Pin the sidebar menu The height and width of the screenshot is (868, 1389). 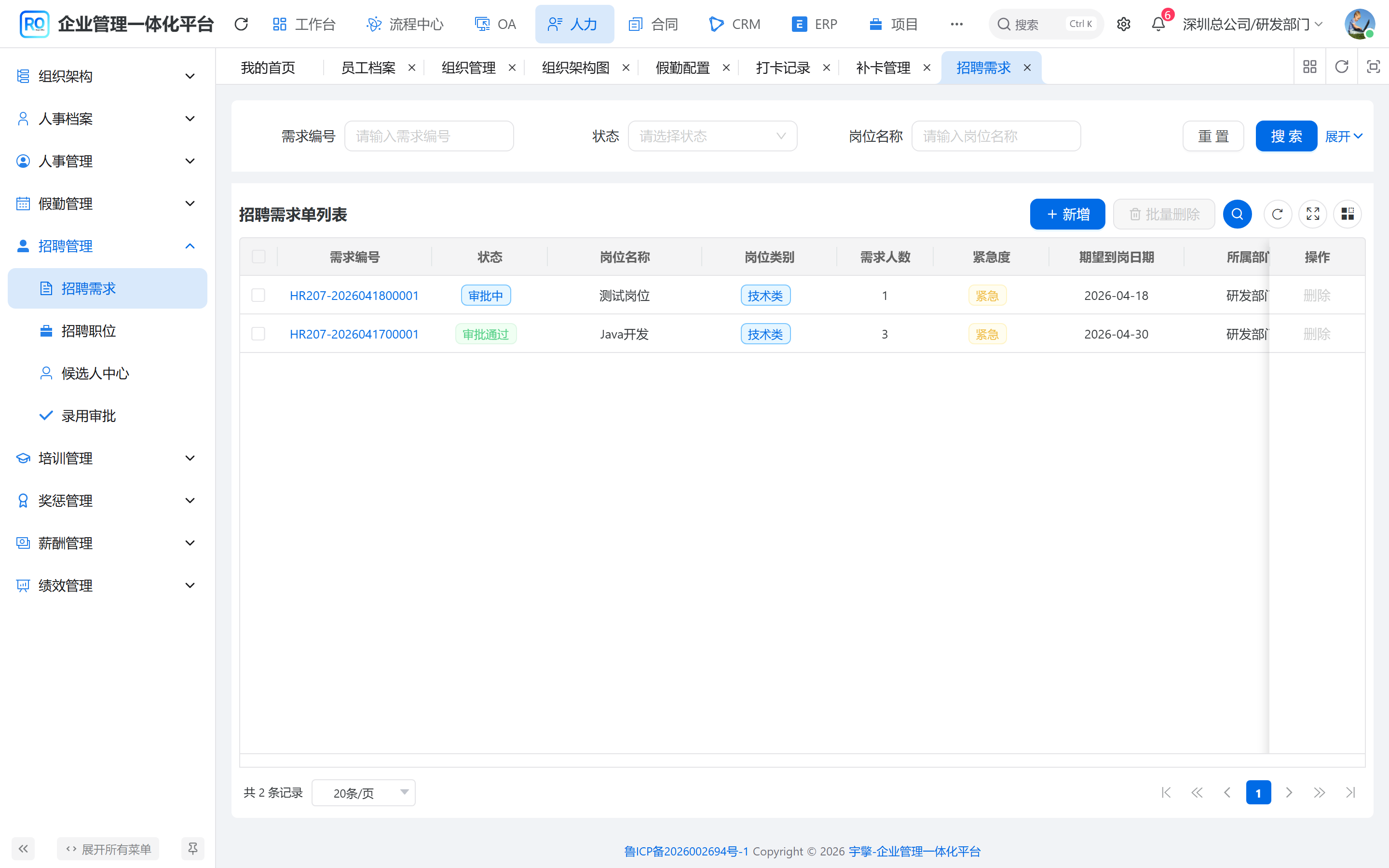tap(193, 849)
